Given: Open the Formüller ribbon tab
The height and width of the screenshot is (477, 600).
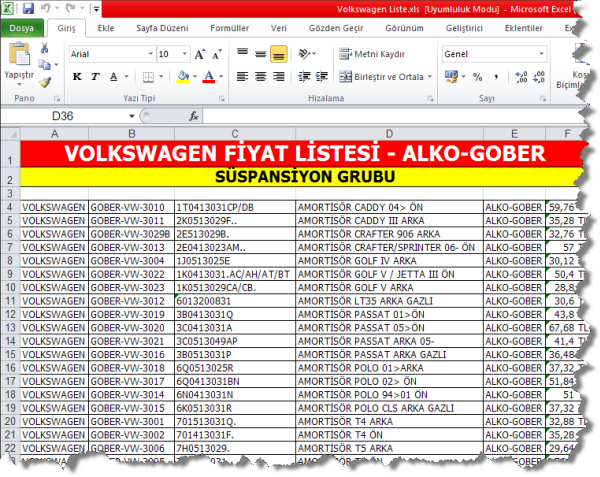Looking at the screenshot, I should point(229,28).
